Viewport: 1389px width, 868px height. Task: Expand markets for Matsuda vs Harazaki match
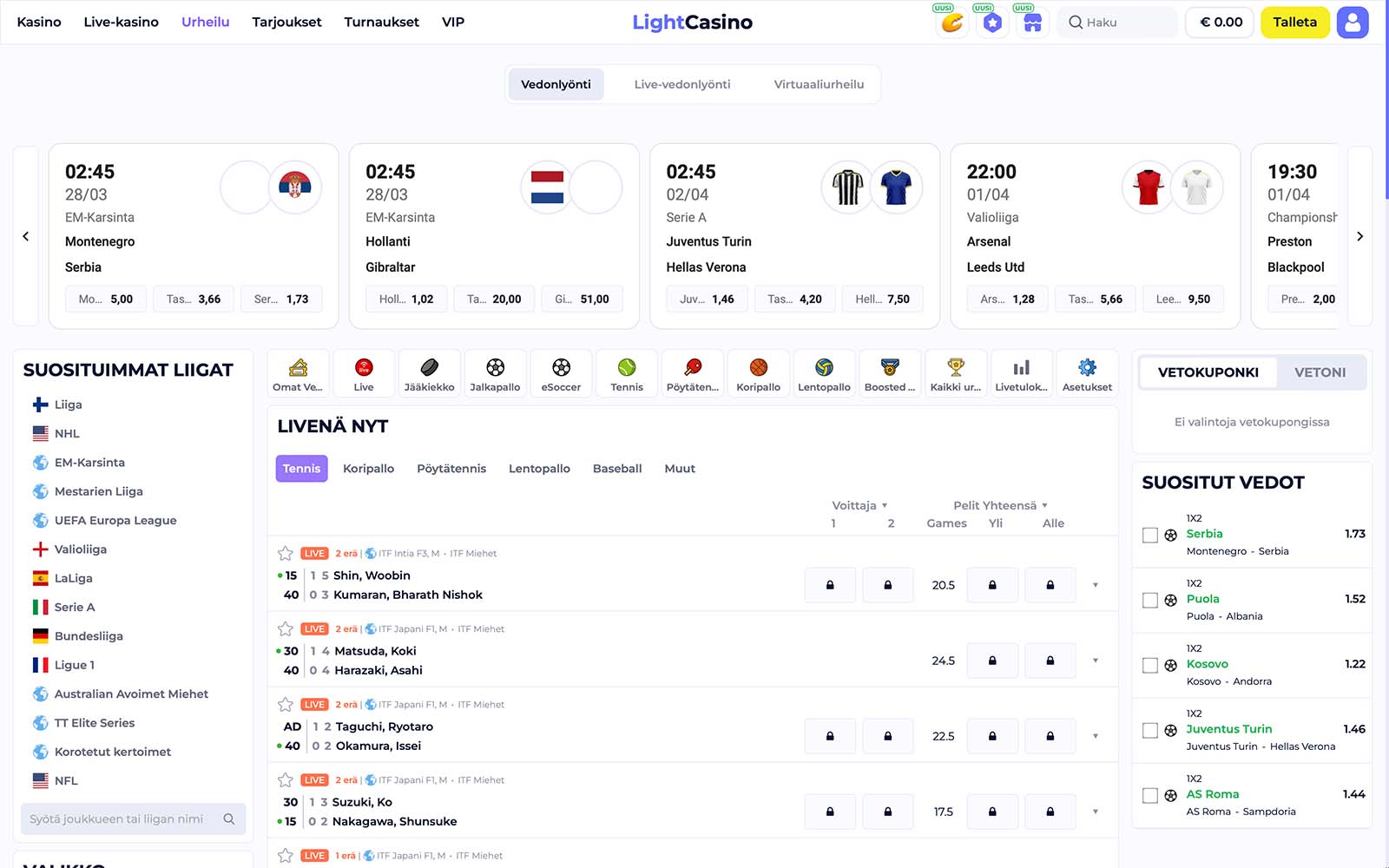[x=1096, y=661]
